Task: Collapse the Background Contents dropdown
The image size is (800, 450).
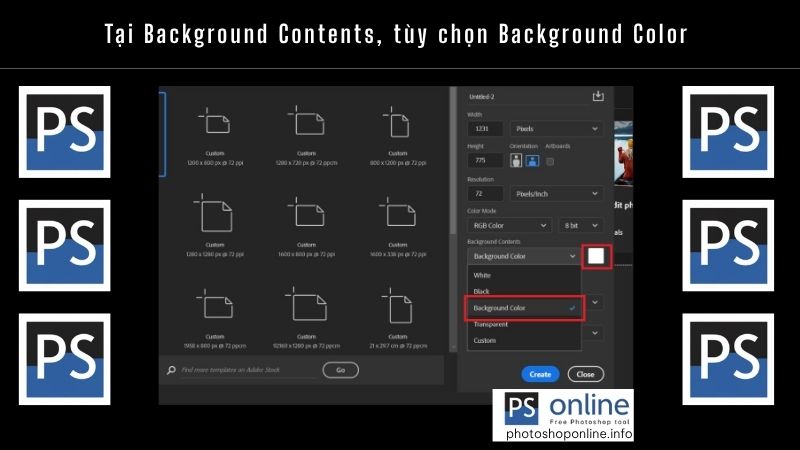Action: 524,256
